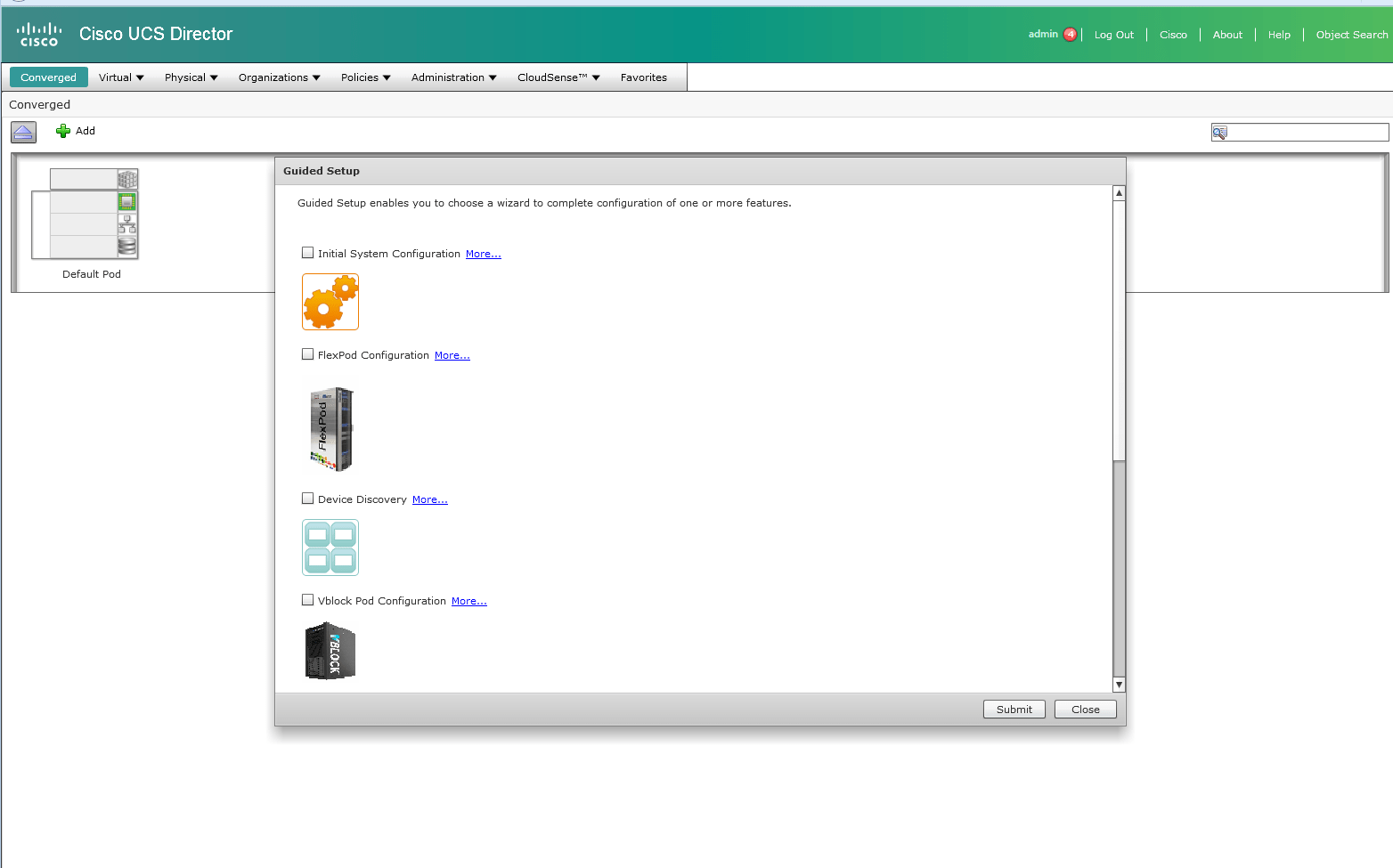Image resolution: width=1393 pixels, height=868 pixels.
Task: Enable Initial System Configuration checkbox
Action: pos(308,253)
